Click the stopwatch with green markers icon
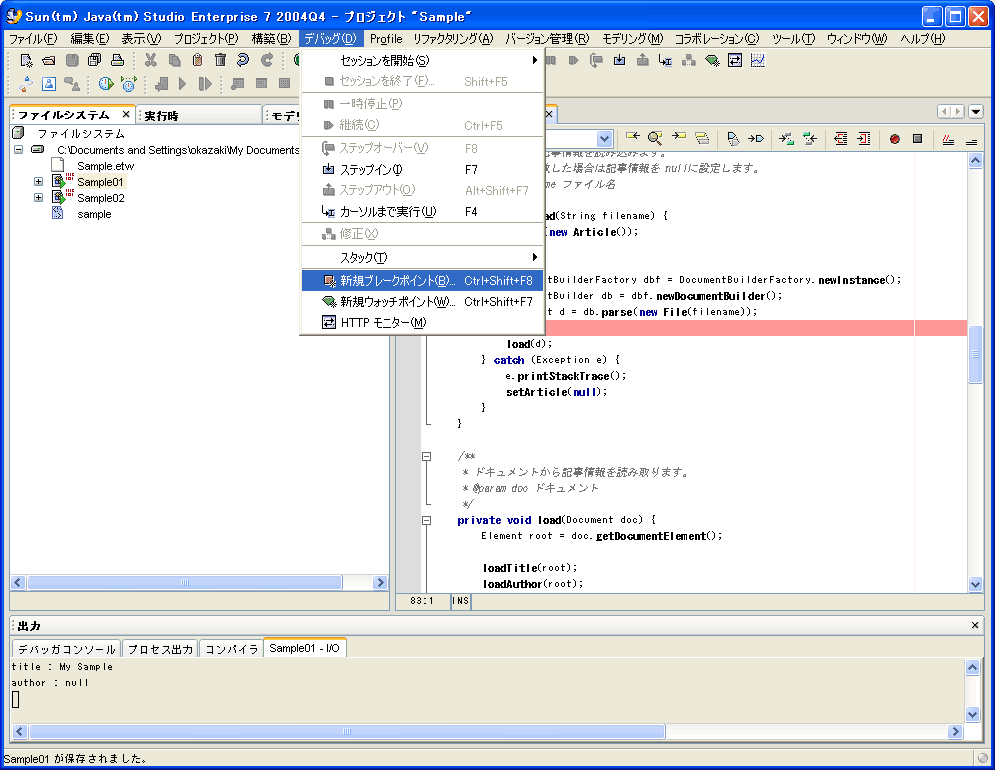 point(129,84)
